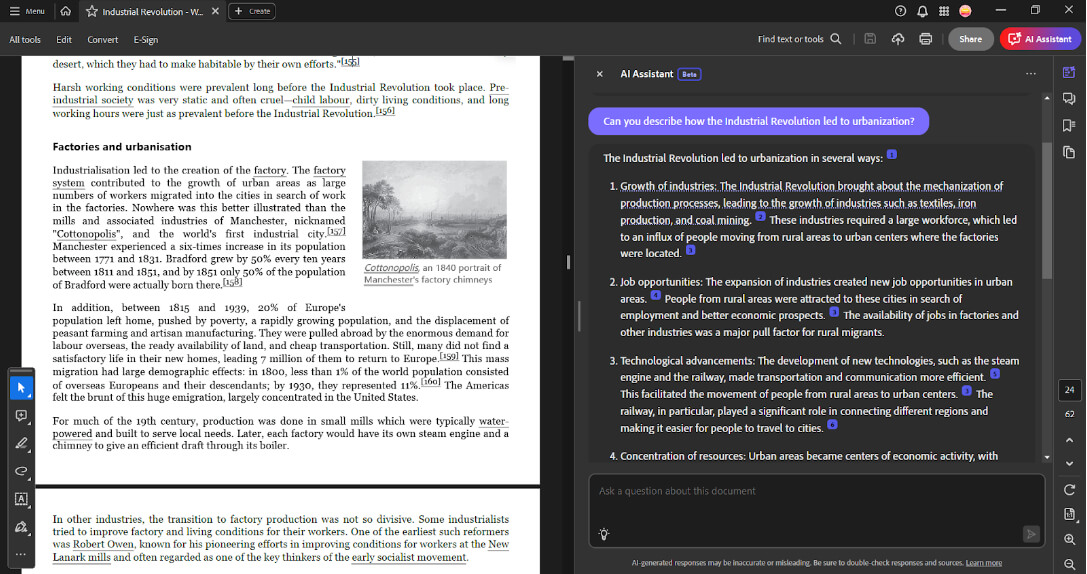Open the Bookmarks panel icon

[1069, 125]
